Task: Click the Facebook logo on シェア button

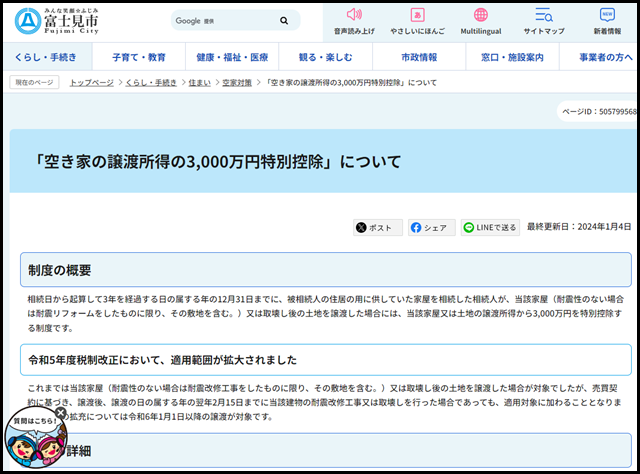Action: (x=416, y=227)
